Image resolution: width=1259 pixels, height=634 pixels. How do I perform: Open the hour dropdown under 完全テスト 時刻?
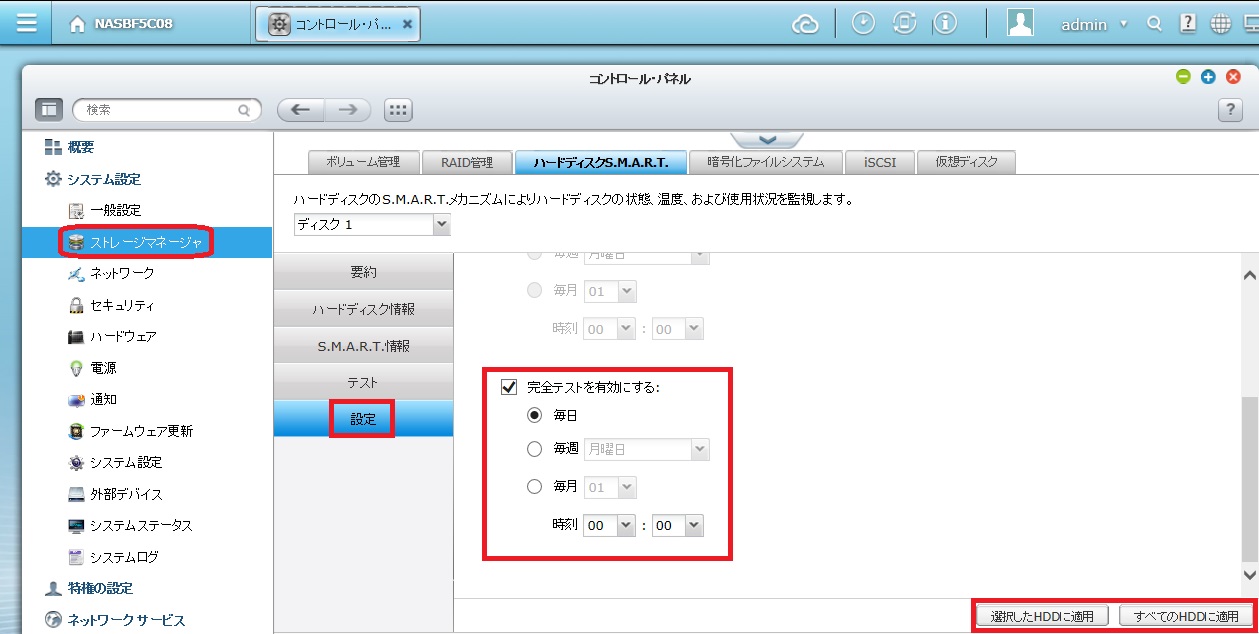tap(610, 525)
